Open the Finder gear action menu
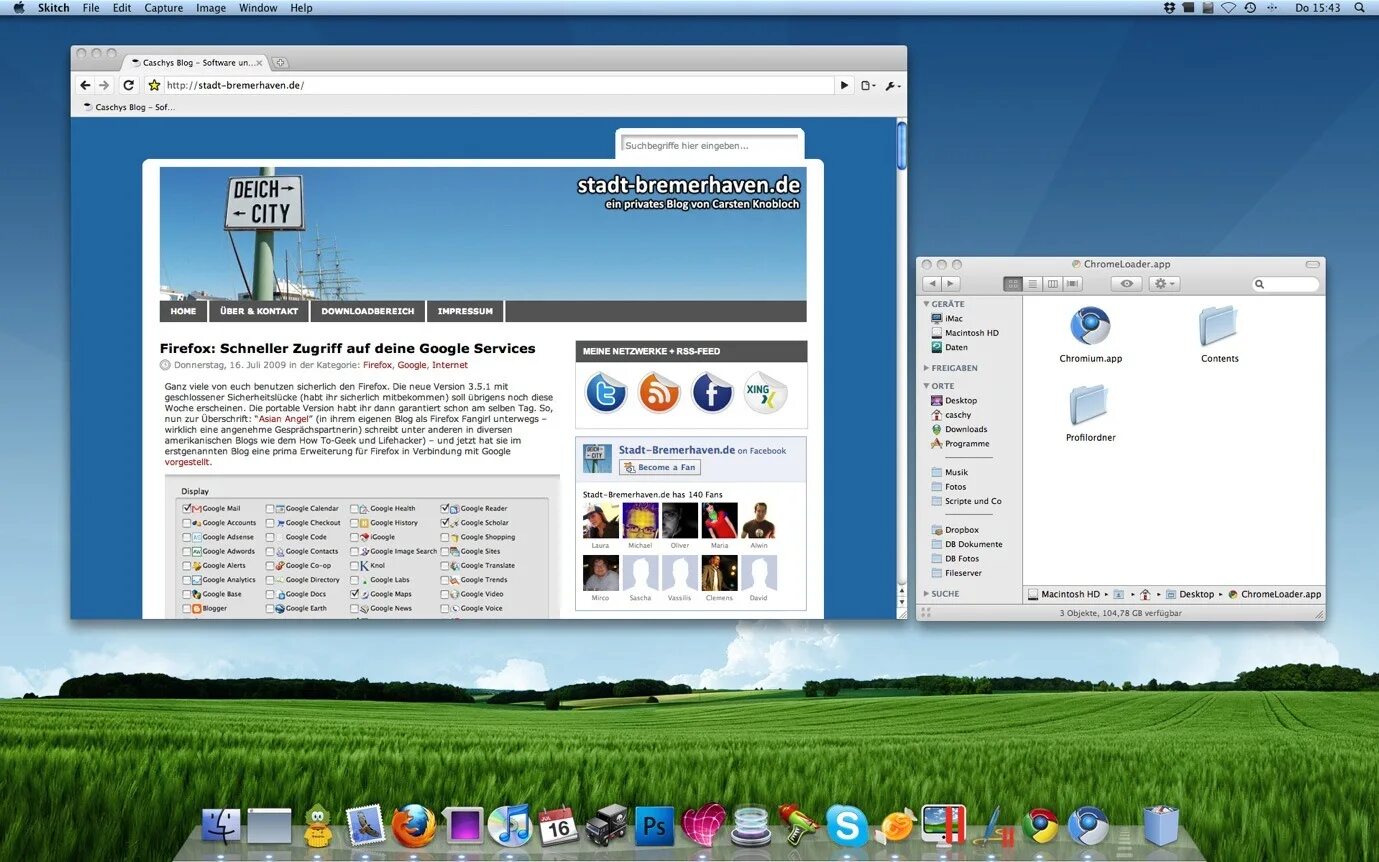Screen dimensions: 1379x862 (x=1165, y=284)
